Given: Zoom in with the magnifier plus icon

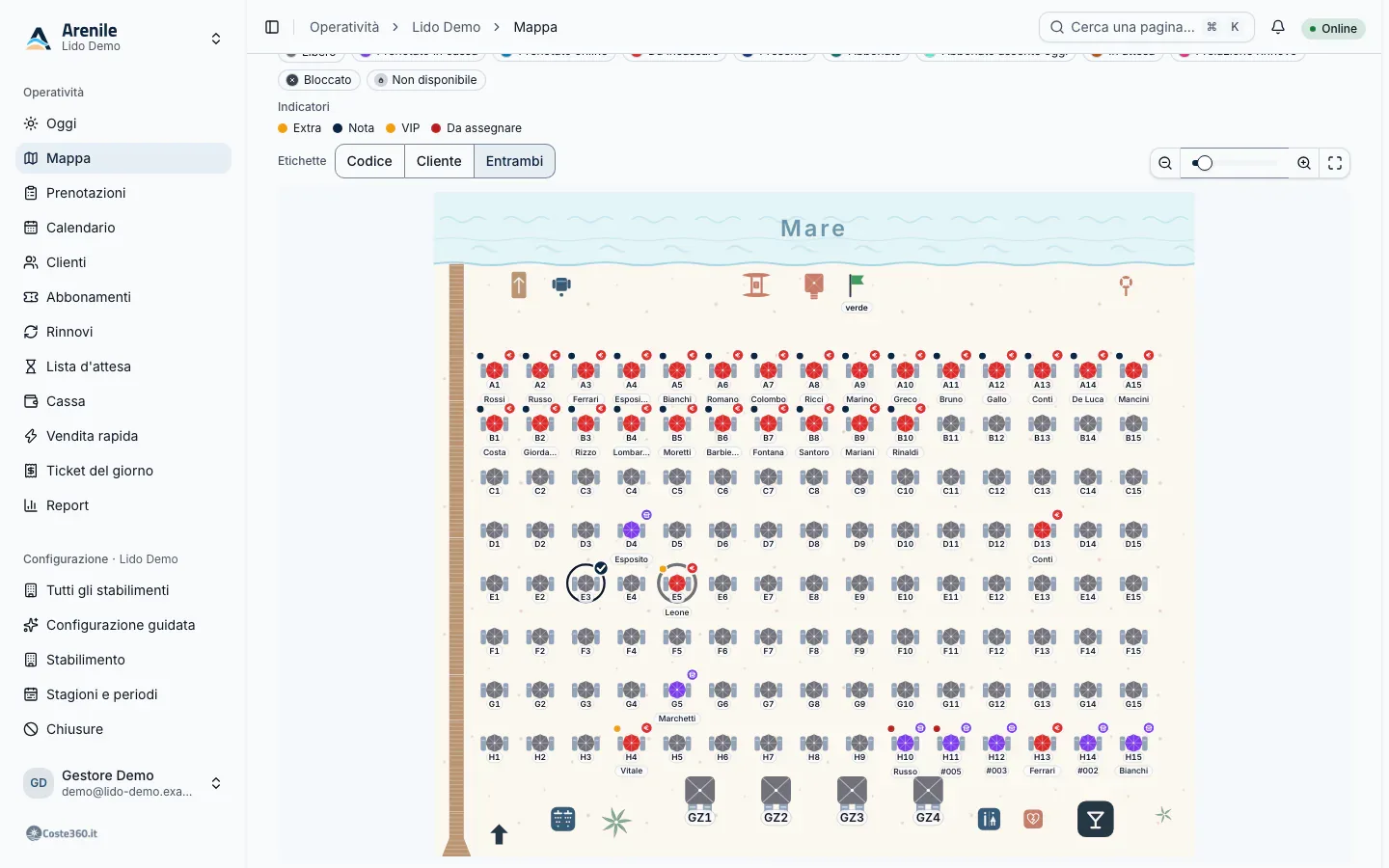Looking at the screenshot, I should (1304, 163).
